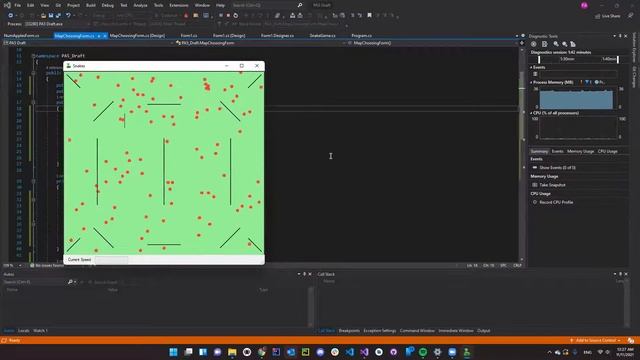Click the Current Speed progress bar in Snakes
640x360 pixels.
tap(111, 260)
